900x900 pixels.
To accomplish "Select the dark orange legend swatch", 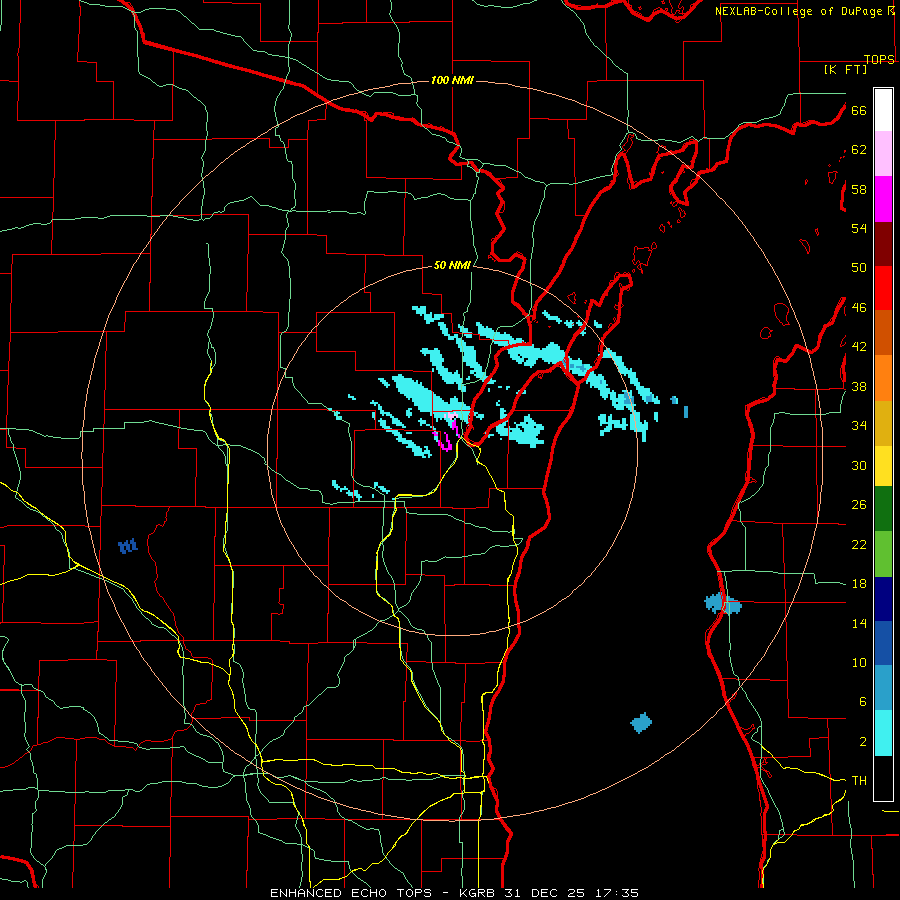I will [x=883, y=332].
